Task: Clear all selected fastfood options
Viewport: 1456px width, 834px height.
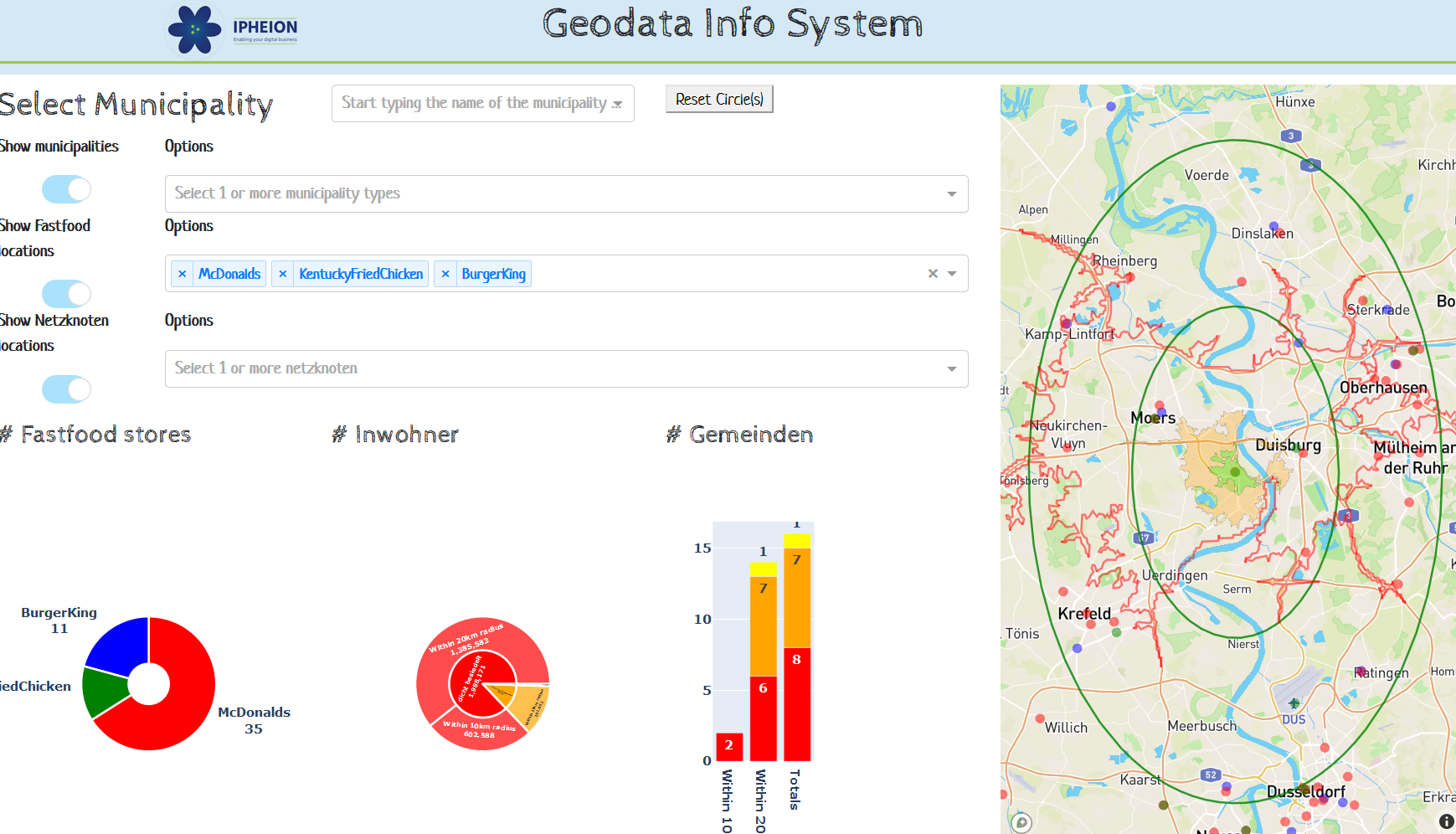Action: click(x=933, y=274)
